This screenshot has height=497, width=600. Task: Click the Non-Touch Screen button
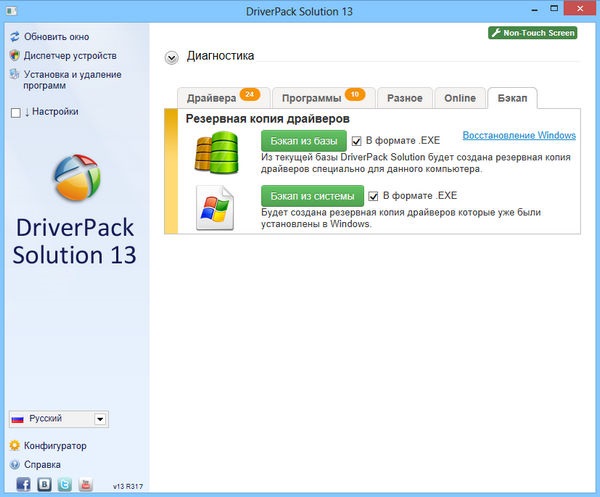pyautogui.click(x=533, y=33)
